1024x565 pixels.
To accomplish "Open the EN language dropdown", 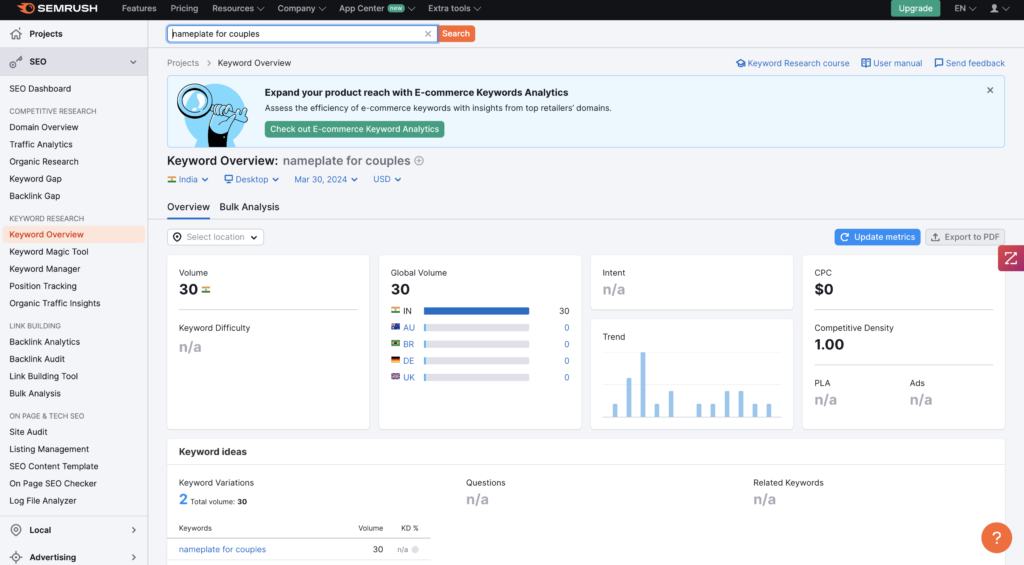I will tap(965, 8).
